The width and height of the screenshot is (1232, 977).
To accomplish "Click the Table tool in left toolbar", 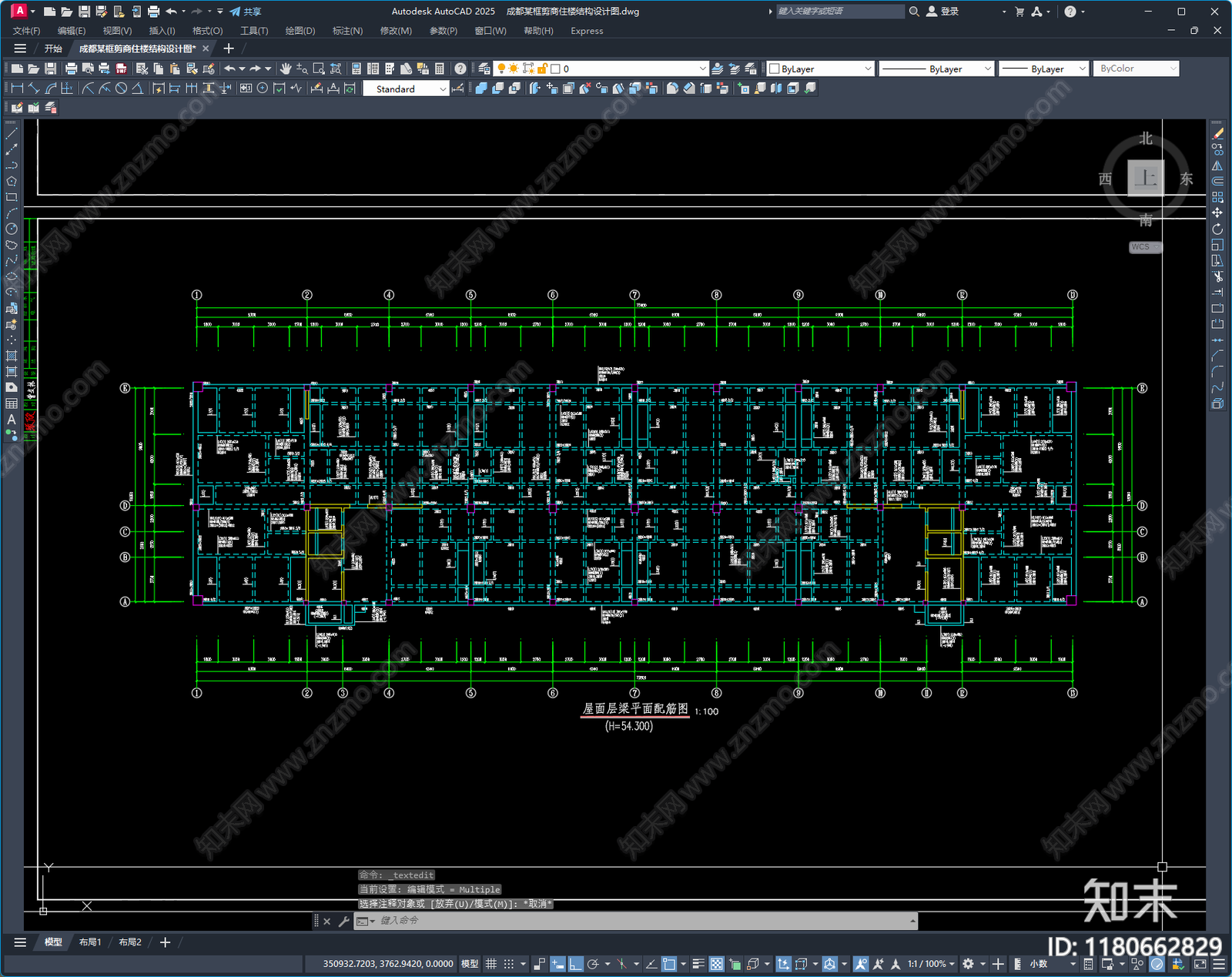I will (12, 403).
